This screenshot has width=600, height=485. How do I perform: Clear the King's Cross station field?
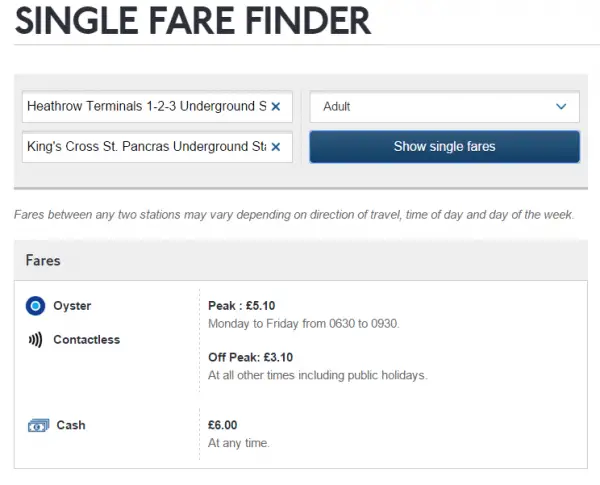coord(276,147)
